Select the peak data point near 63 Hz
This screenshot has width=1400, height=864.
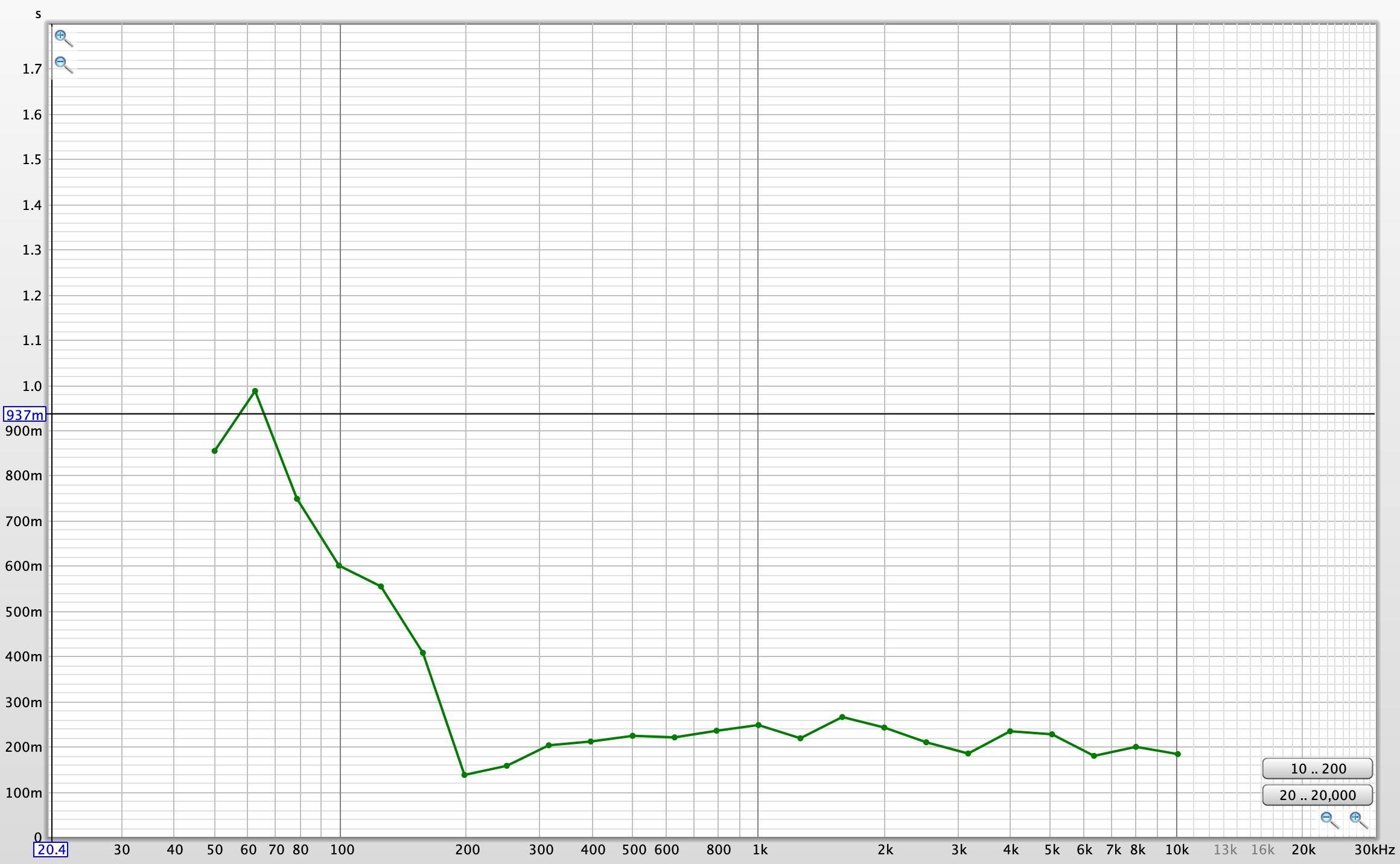tap(255, 391)
